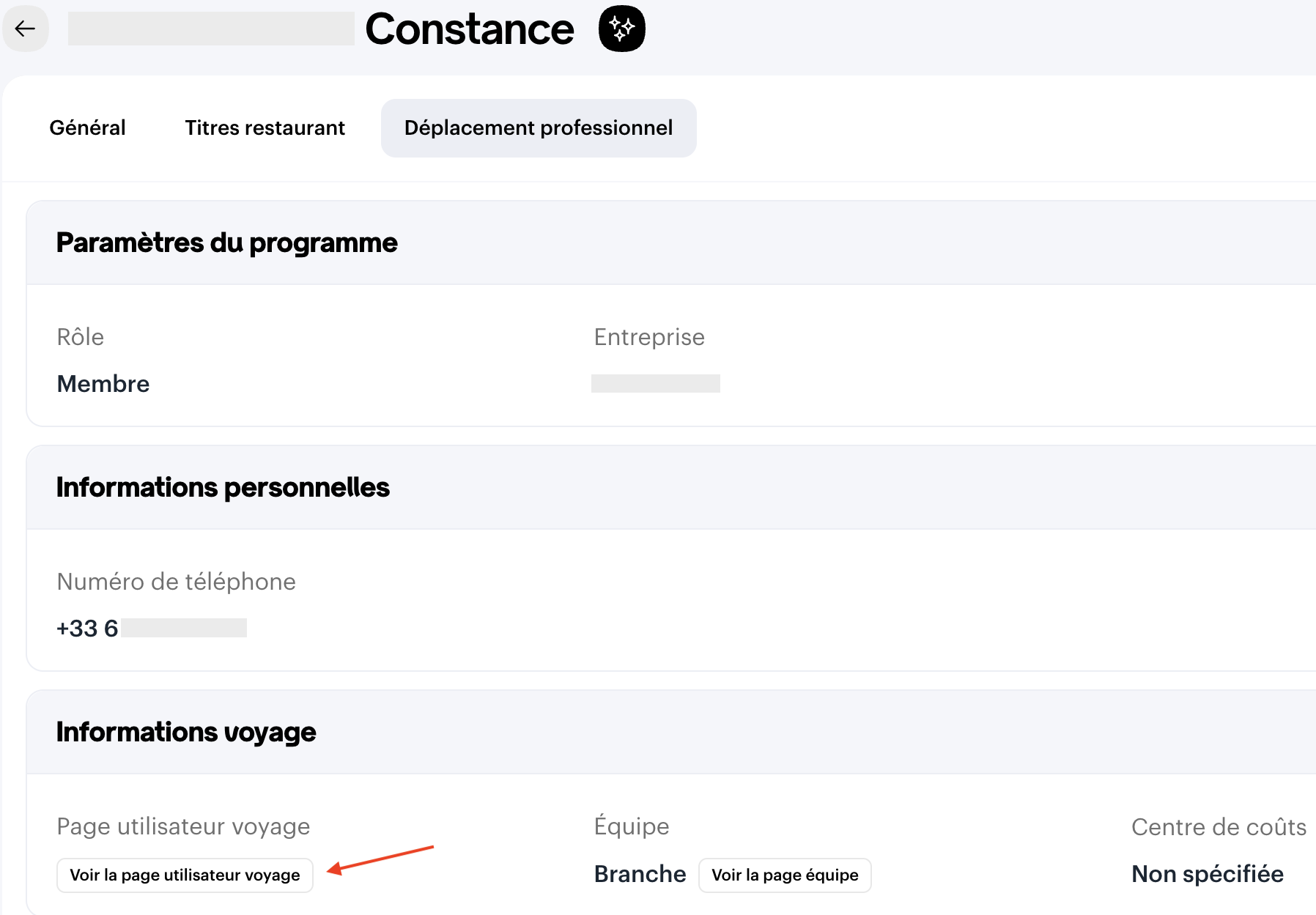Click the Numéro de téléphone label
The height and width of the screenshot is (915, 1316).
[x=176, y=582]
